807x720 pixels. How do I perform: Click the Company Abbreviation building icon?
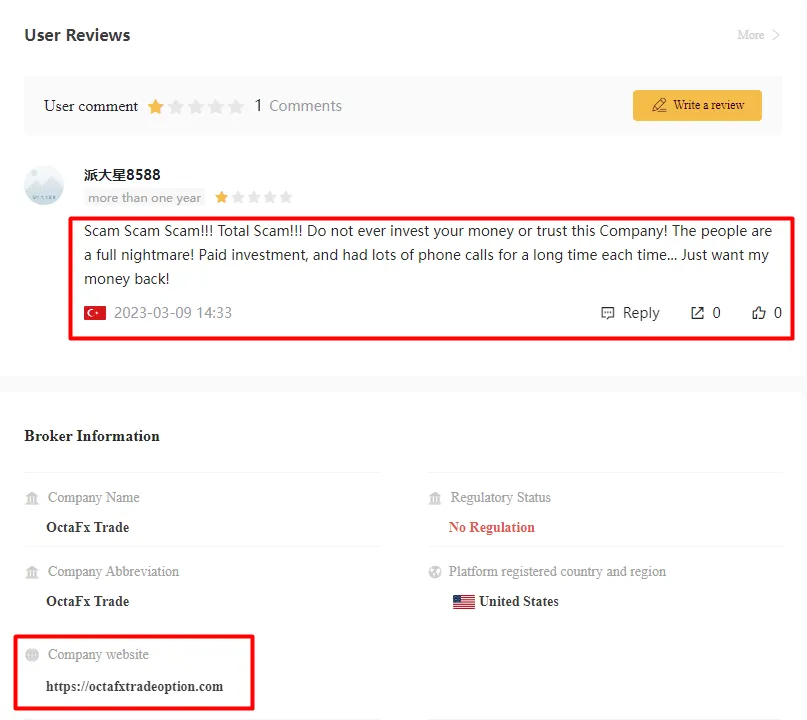32,572
